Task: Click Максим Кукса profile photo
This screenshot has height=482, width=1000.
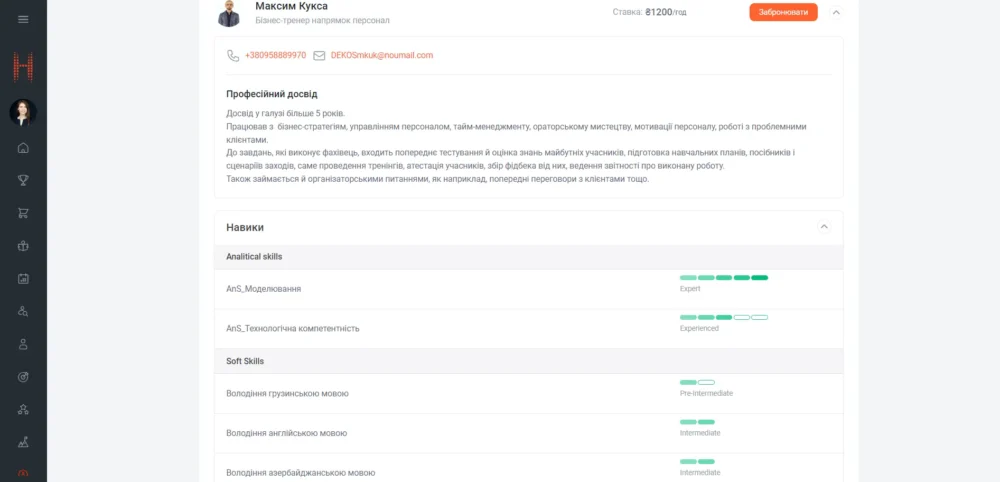Action: point(229,13)
